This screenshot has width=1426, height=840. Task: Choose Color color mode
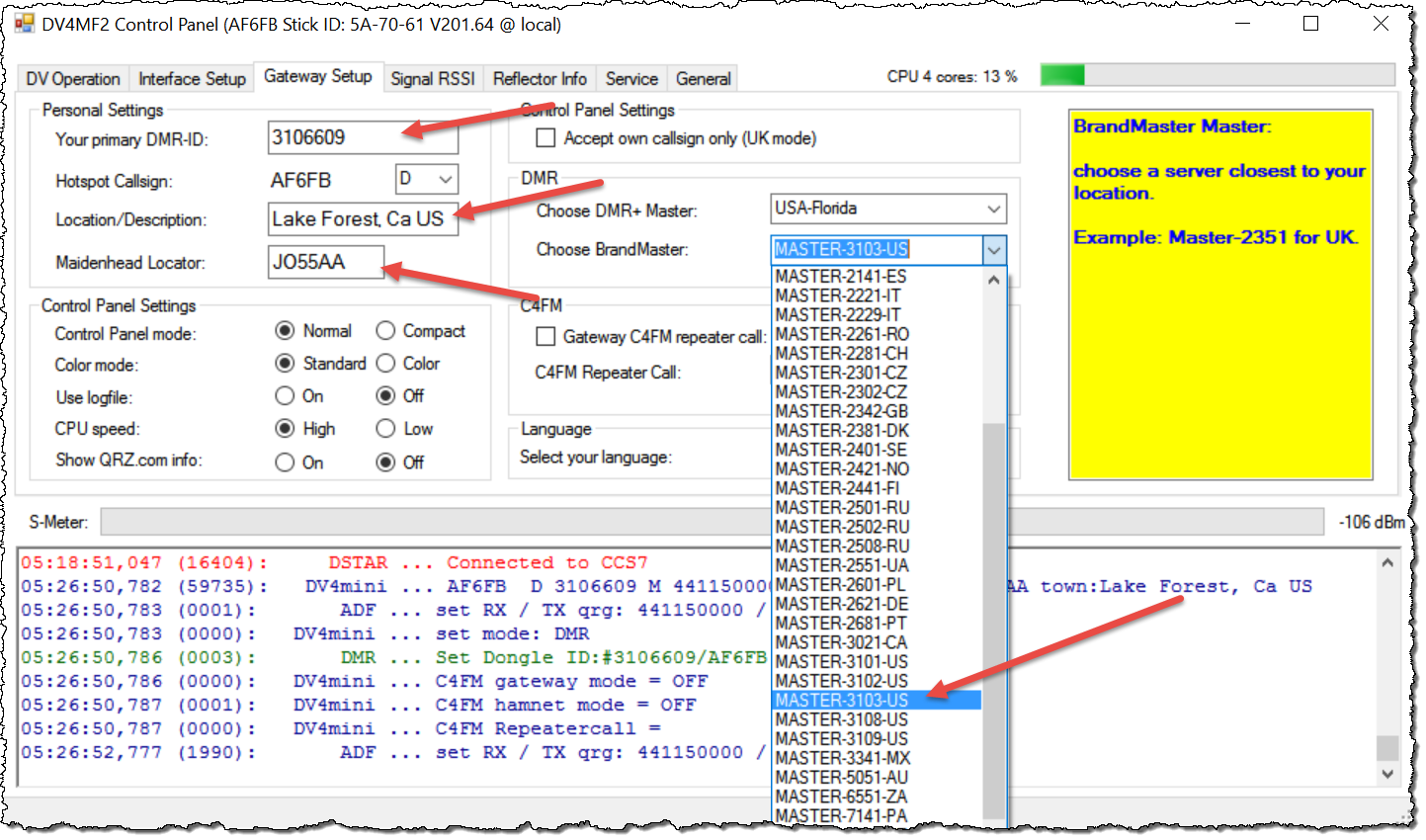408,363
